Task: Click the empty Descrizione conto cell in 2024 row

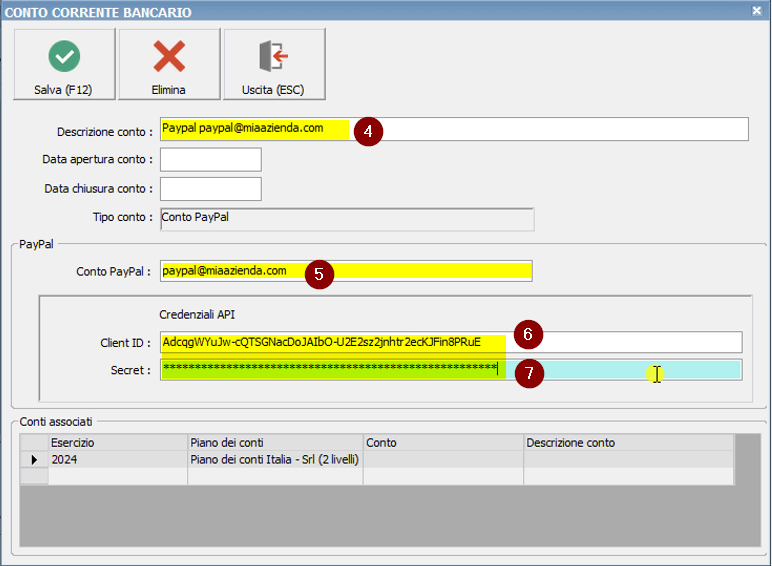Action: tap(629, 460)
